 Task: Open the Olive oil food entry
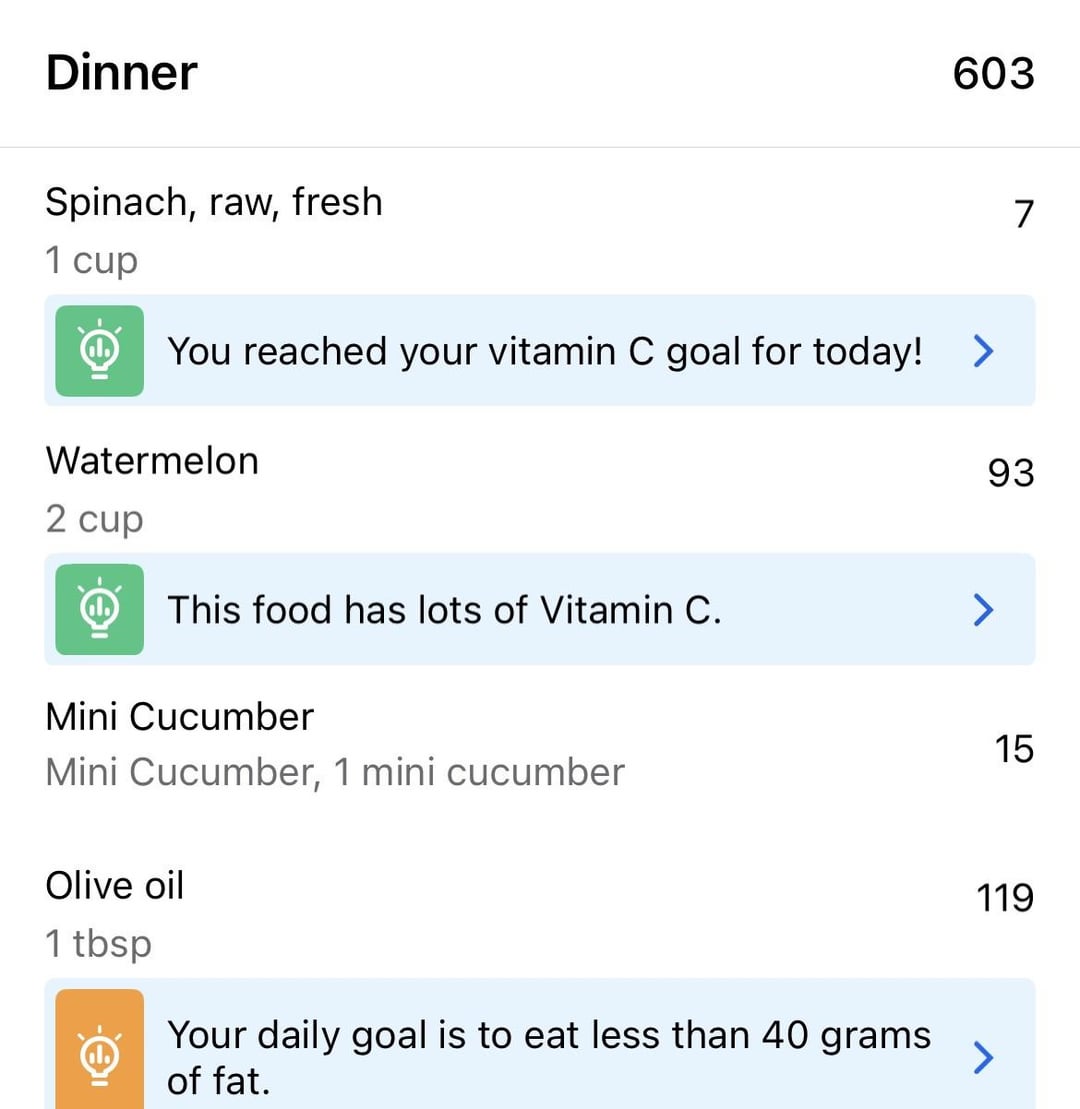115,886
